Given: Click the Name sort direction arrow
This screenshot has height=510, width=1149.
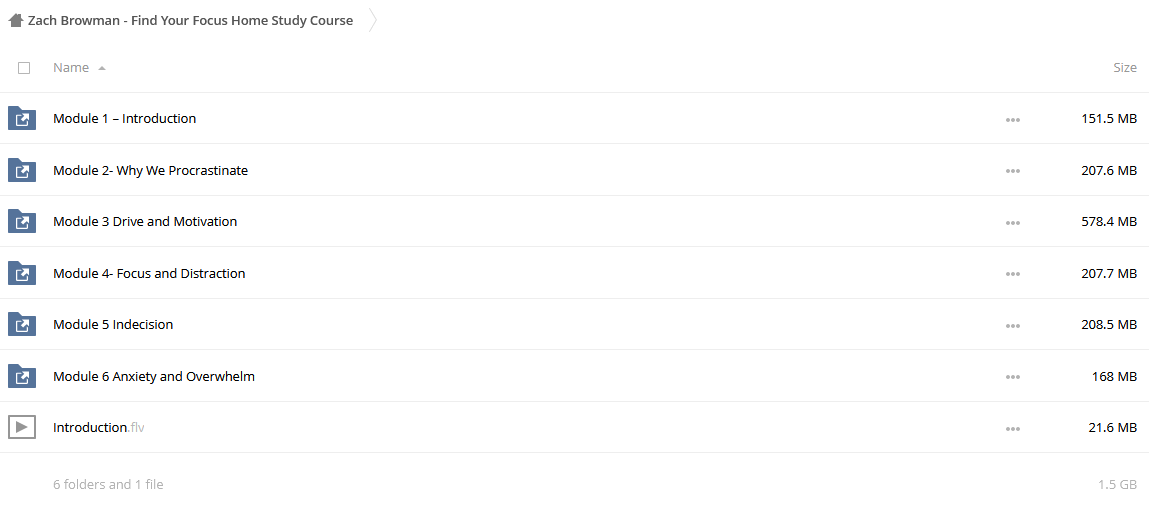Looking at the screenshot, I should pyautogui.click(x=102, y=68).
